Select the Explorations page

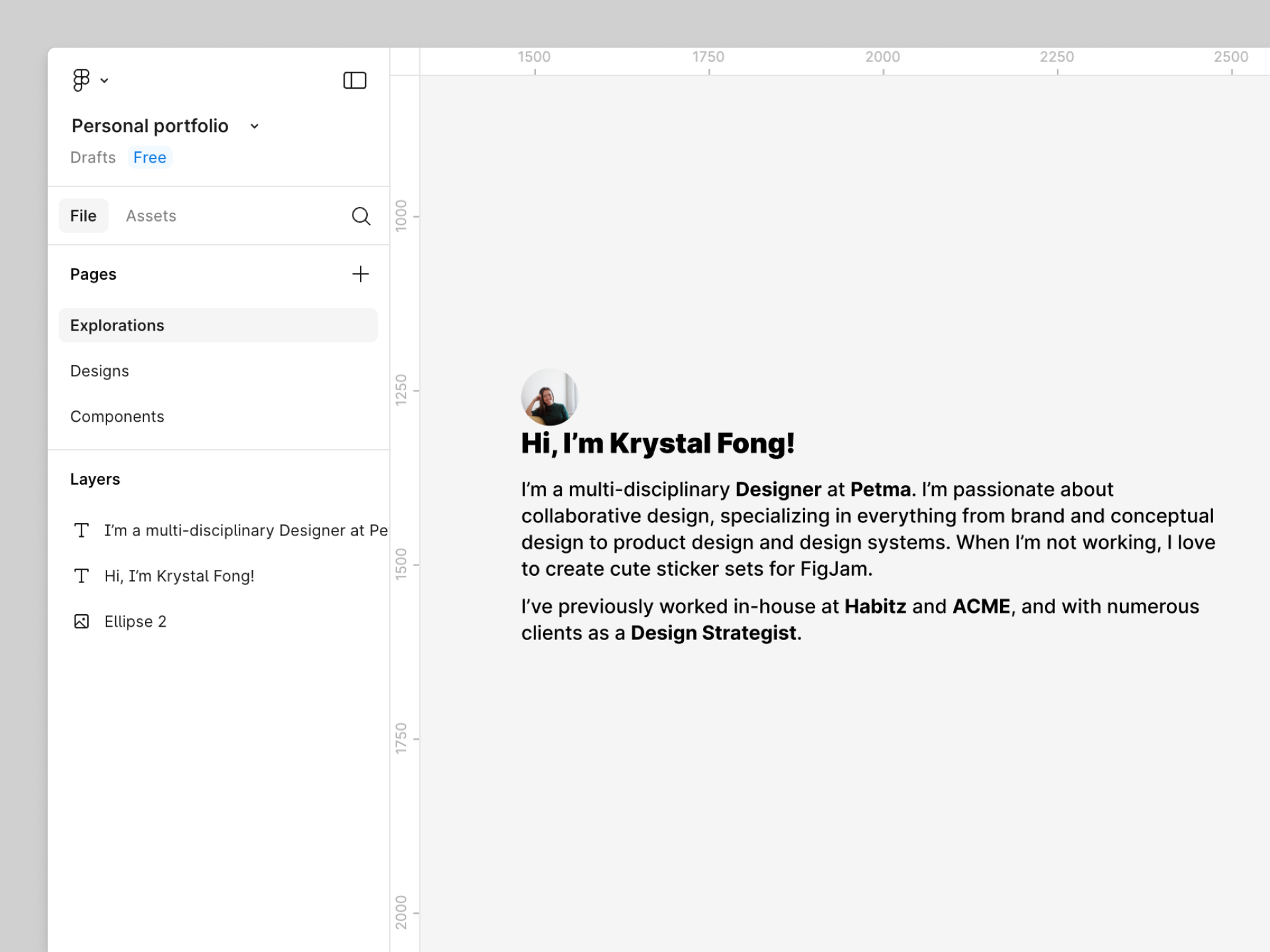click(117, 325)
